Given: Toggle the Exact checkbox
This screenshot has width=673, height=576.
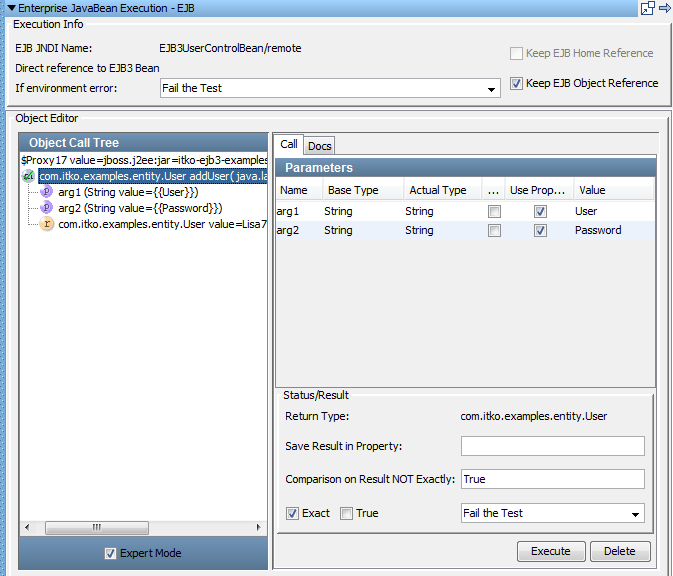Looking at the screenshot, I should (292, 513).
